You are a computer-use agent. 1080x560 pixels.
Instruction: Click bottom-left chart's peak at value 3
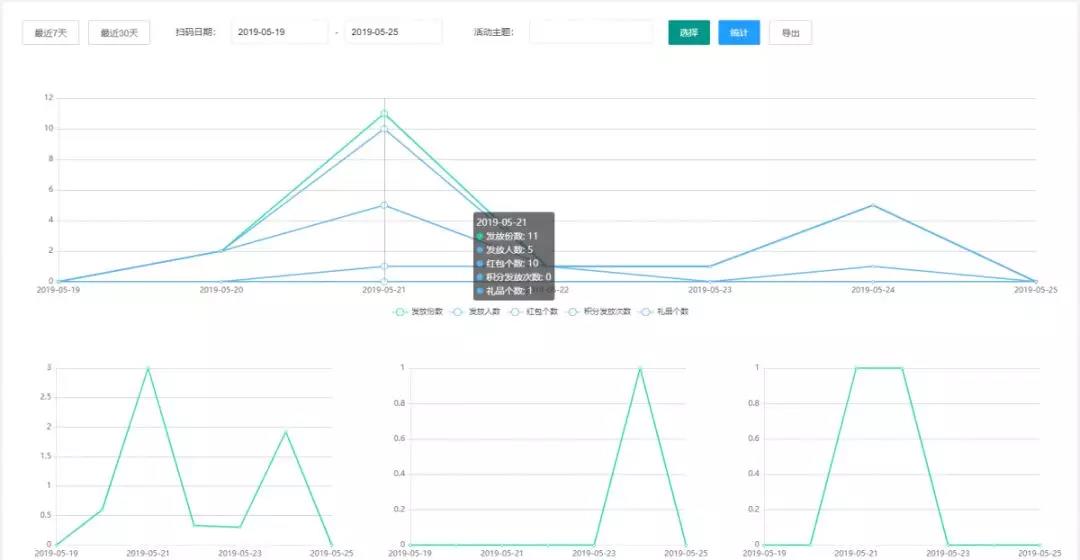tap(148, 368)
